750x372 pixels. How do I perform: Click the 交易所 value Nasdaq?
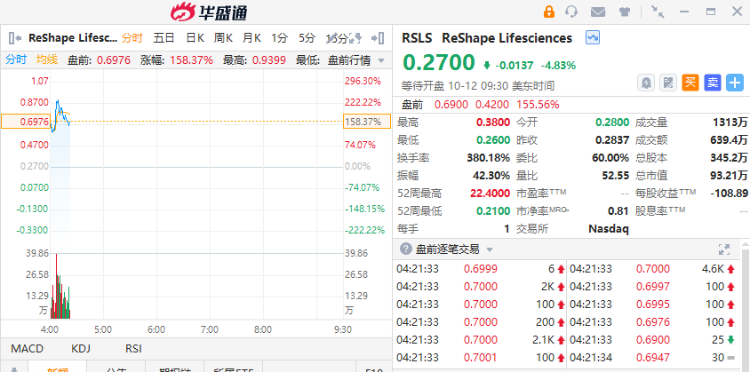pos(608,229)
